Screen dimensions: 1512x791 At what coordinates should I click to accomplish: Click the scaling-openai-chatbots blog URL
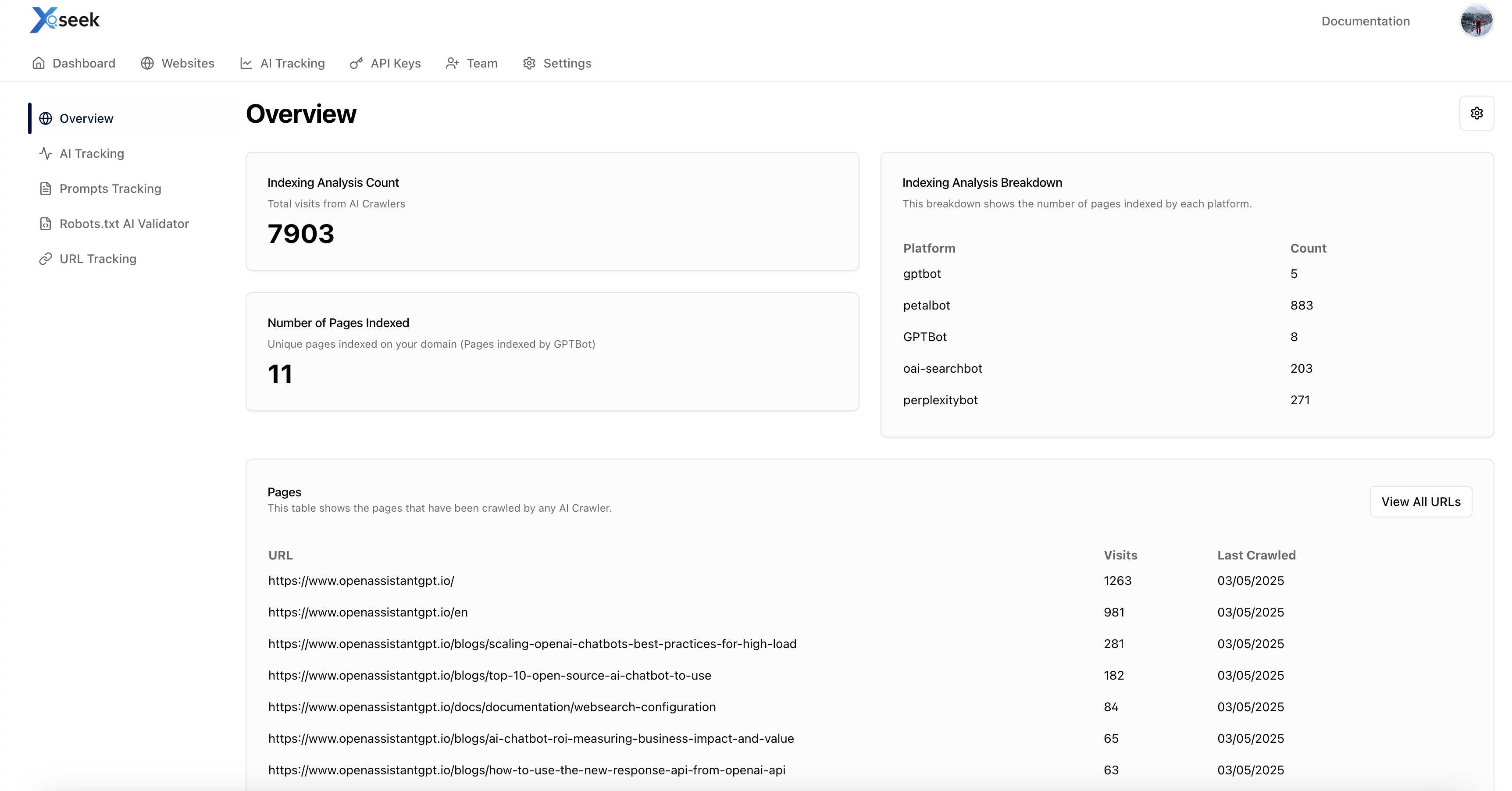pyautogui.click(x=532, y=644)
